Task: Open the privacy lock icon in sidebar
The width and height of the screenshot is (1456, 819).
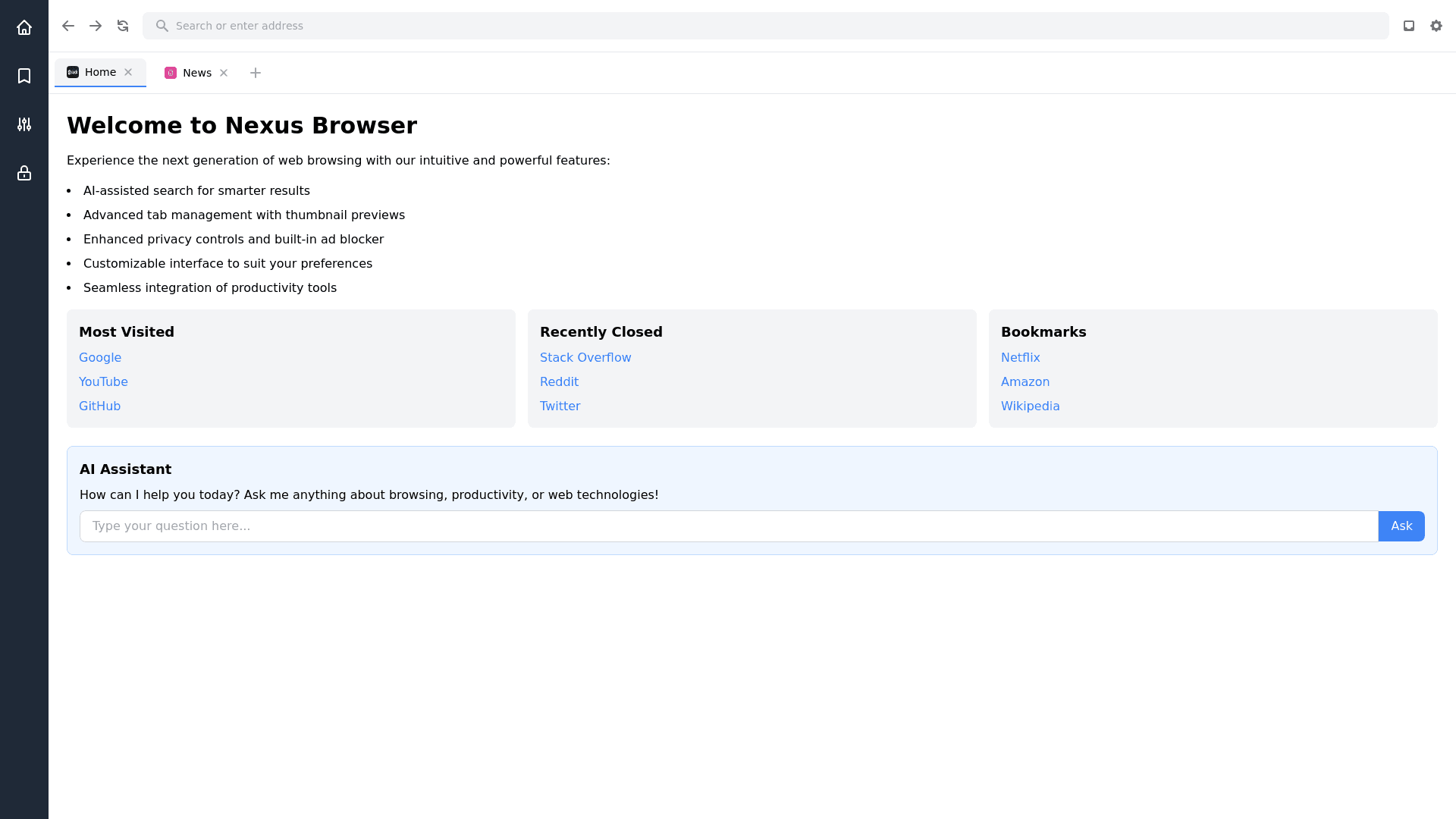Action: tap(24, 173)
